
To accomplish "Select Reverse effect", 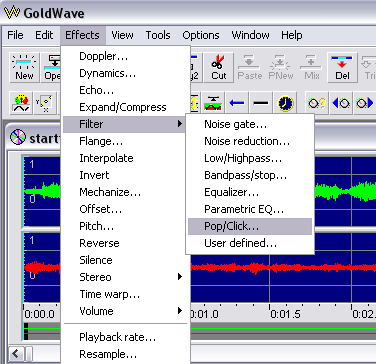I will [x=124, y=243].
